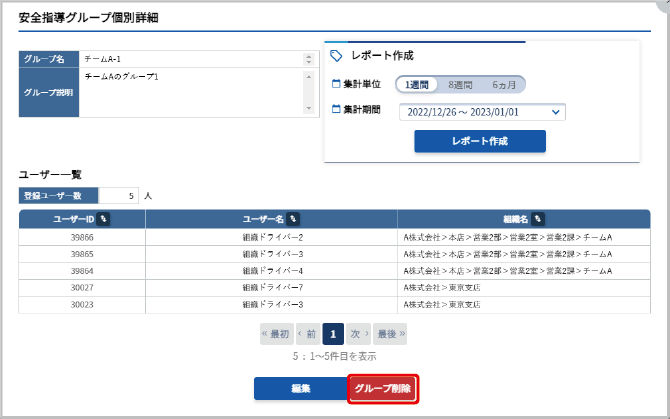Click the red グループ削除 button
Viewport: 670px width, 419px height.
382,388
